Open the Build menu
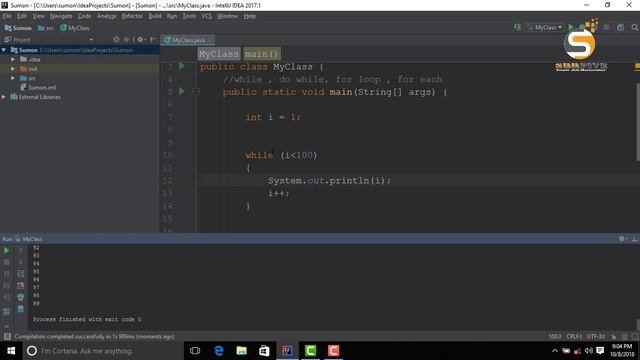 (x=155, y=16)
